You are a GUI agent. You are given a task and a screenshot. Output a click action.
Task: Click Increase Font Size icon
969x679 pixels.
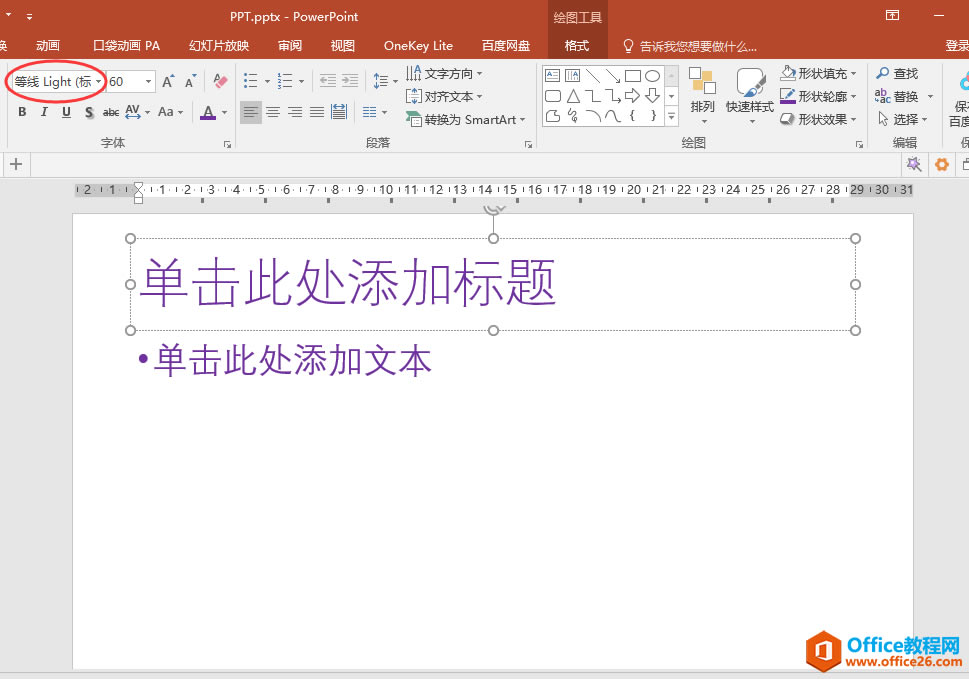click(x=168, y=81)
